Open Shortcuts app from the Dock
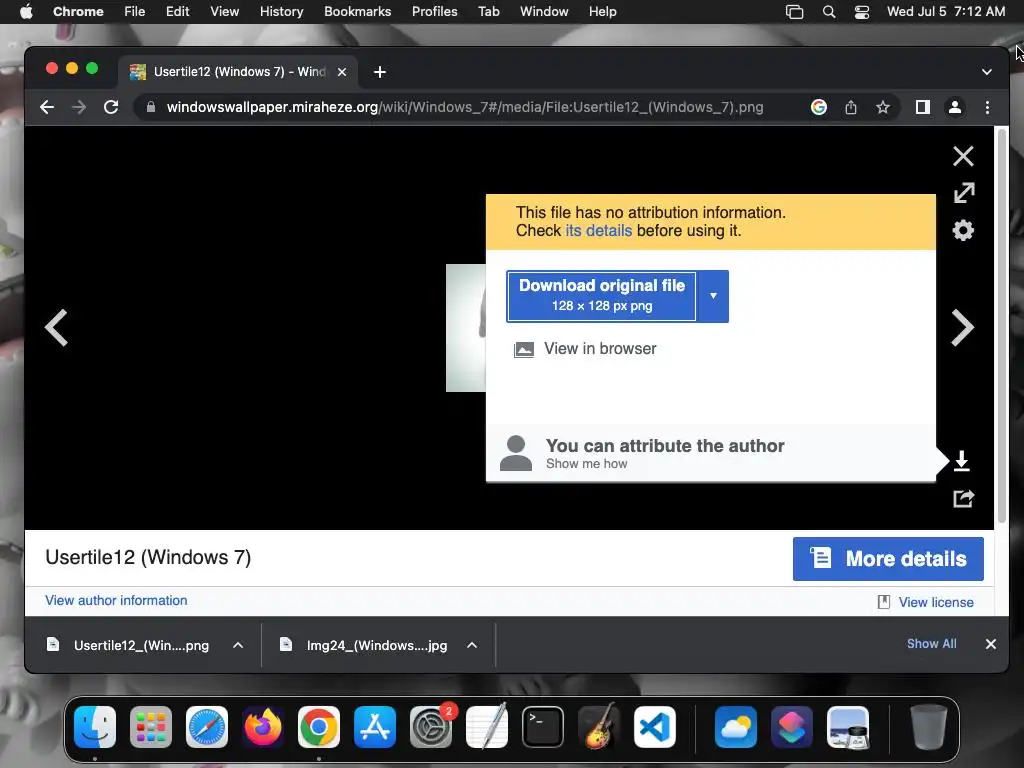 792,727
